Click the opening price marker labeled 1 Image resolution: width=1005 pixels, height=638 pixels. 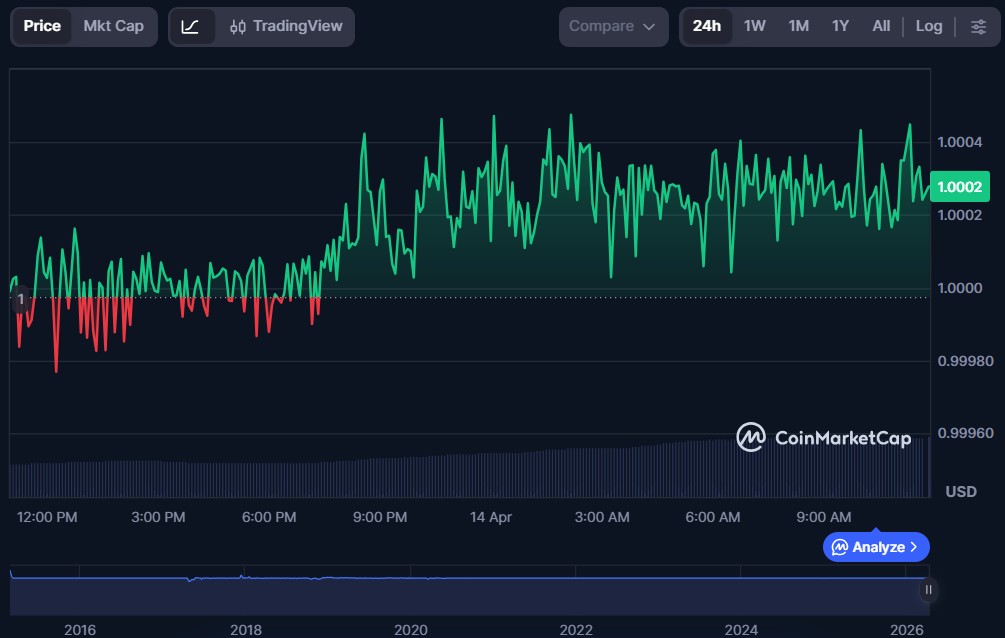[x=20, y=299]
